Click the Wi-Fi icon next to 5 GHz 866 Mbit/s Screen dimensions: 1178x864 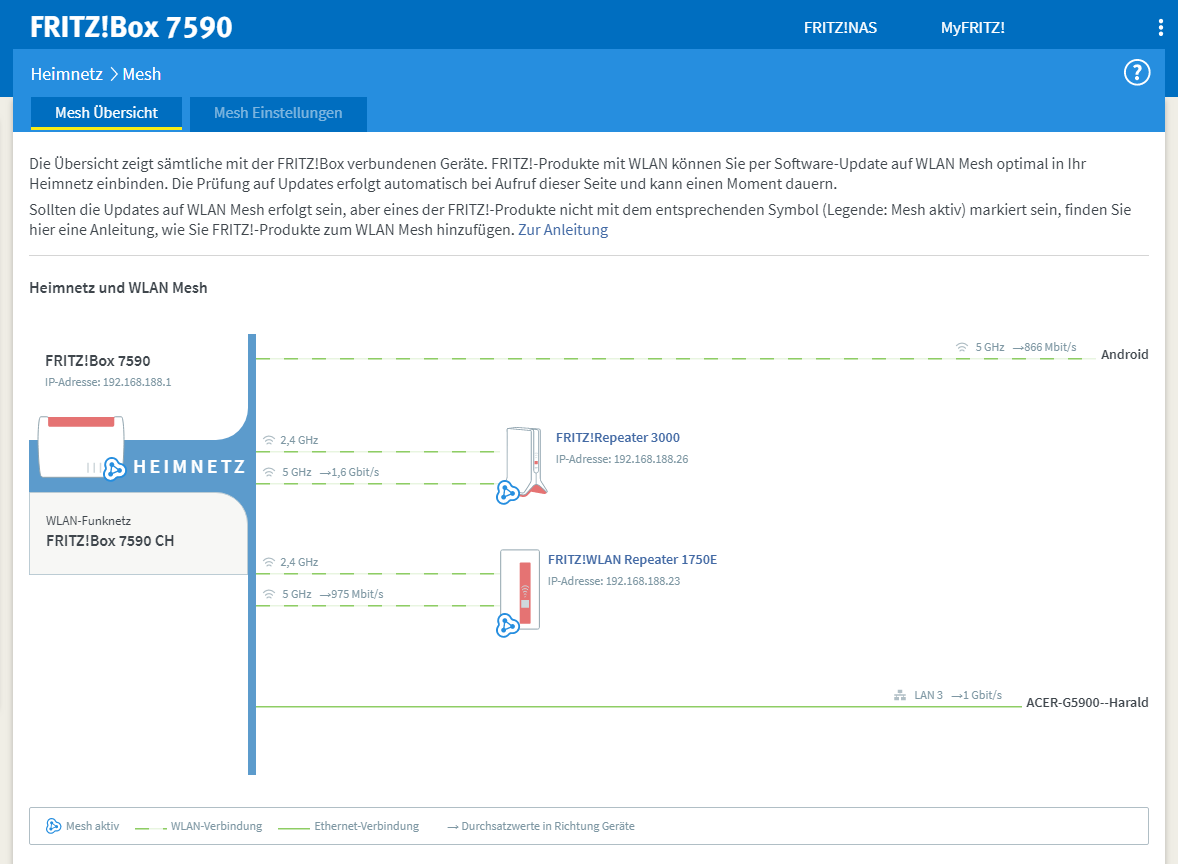[x=962, y=347]
